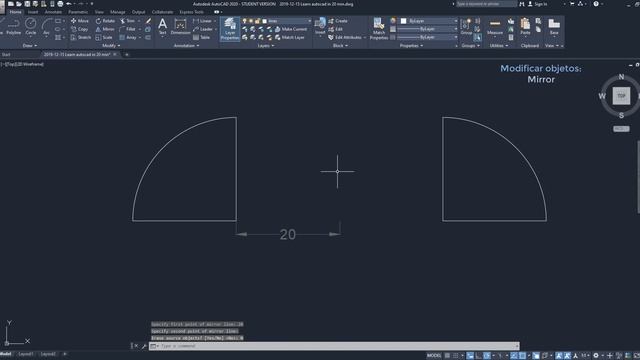Click the TOP face of ViewCube

[621, 96]
